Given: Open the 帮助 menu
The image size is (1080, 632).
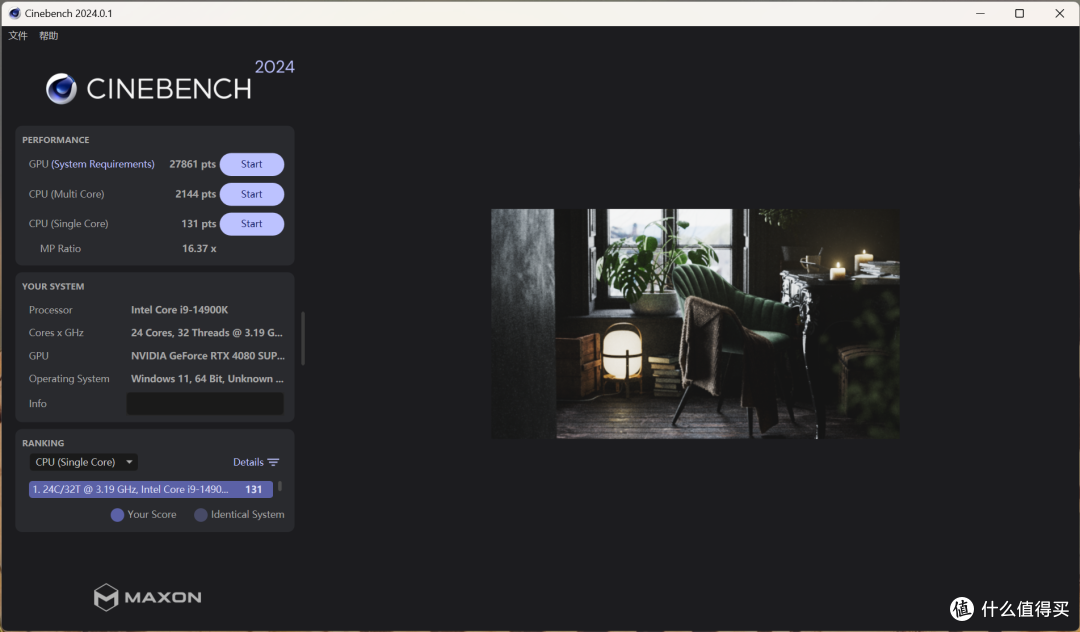Looking at the screenshot, I should tap(48, 36).
